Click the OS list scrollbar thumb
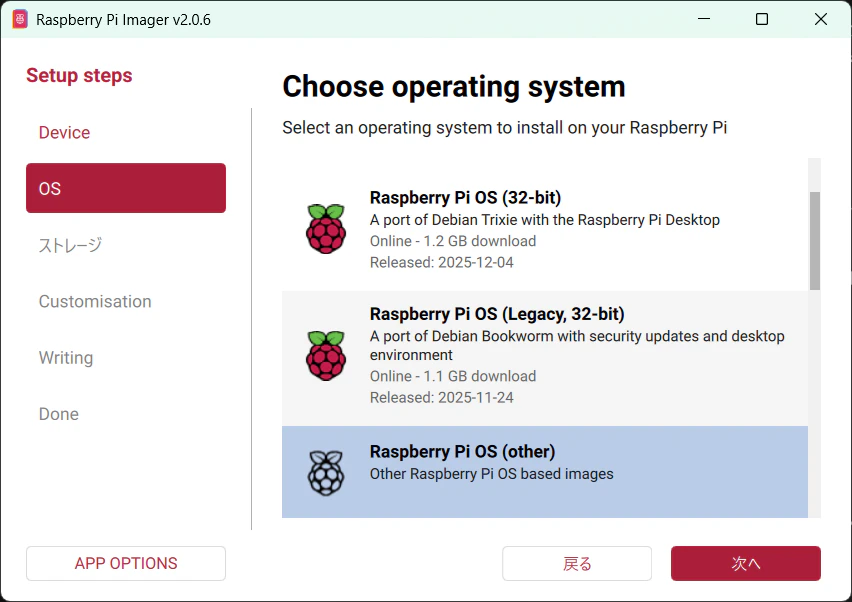 [x=815, y=241]
